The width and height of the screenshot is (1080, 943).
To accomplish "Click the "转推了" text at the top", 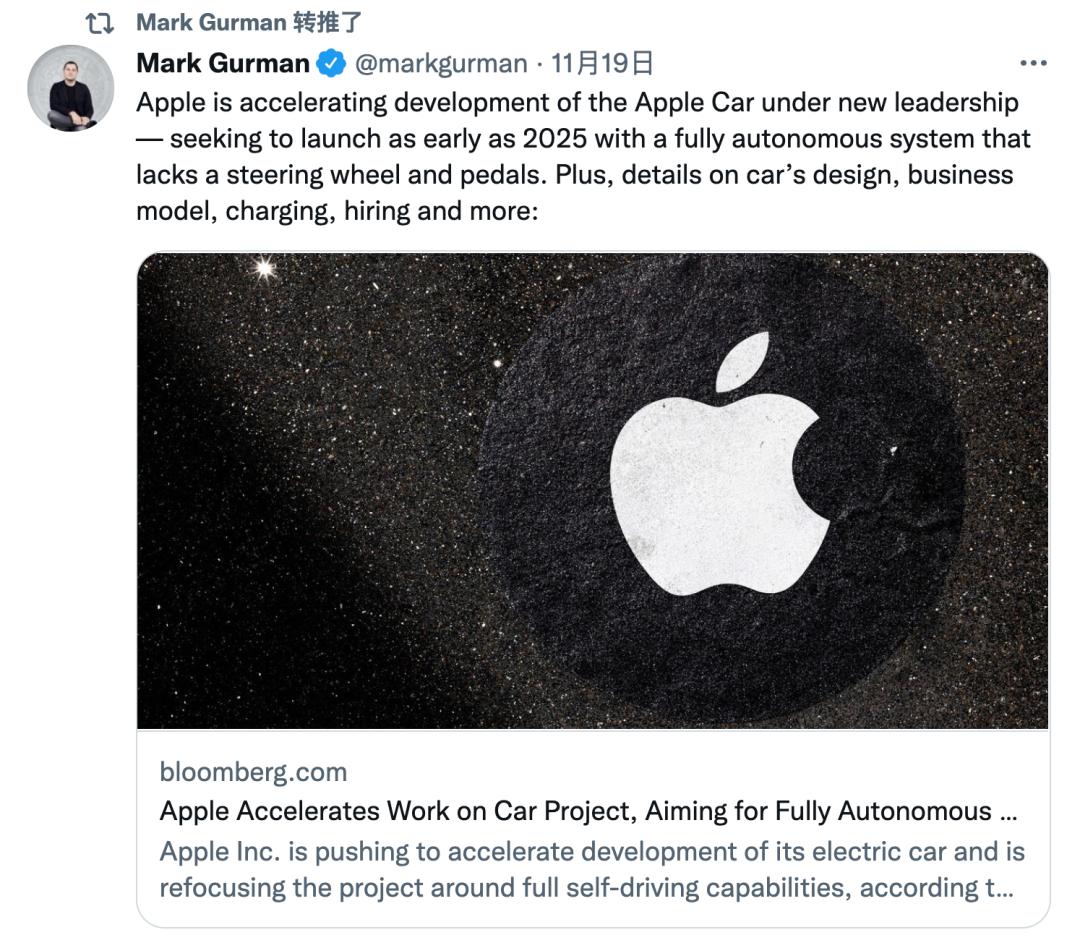I will [327, 22].
